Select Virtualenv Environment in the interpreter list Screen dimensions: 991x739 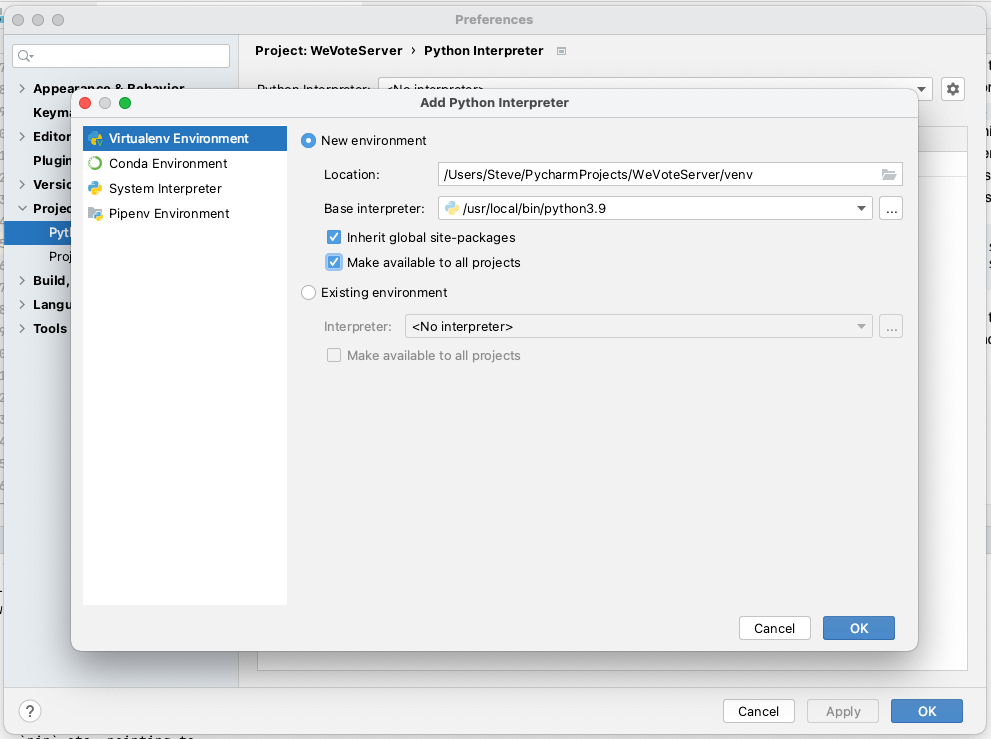pos(185,138)
